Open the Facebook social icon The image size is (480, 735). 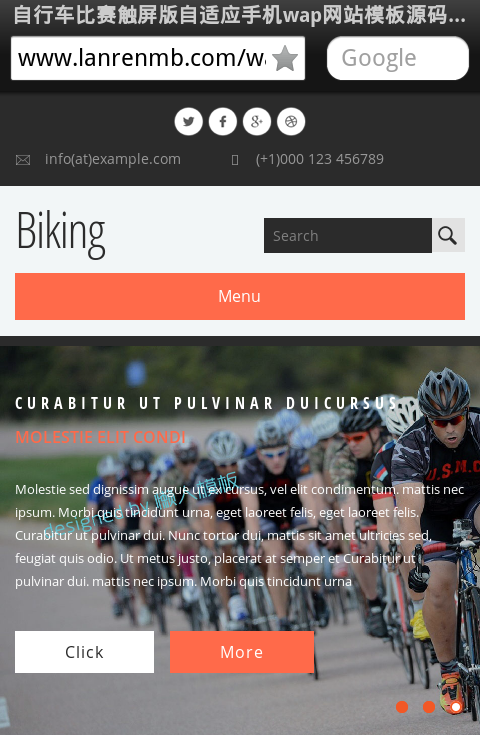pyautogui.click(x=223, y=122)
